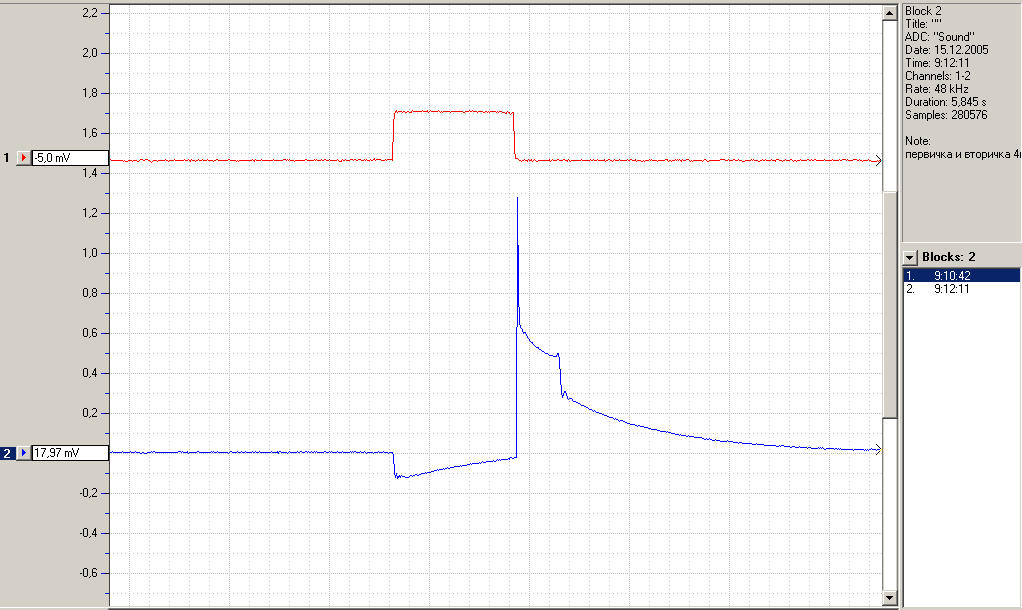Click the channel 1 number label
The width and height of the screenshot is (1022, 610).
(x=7, y=158)
